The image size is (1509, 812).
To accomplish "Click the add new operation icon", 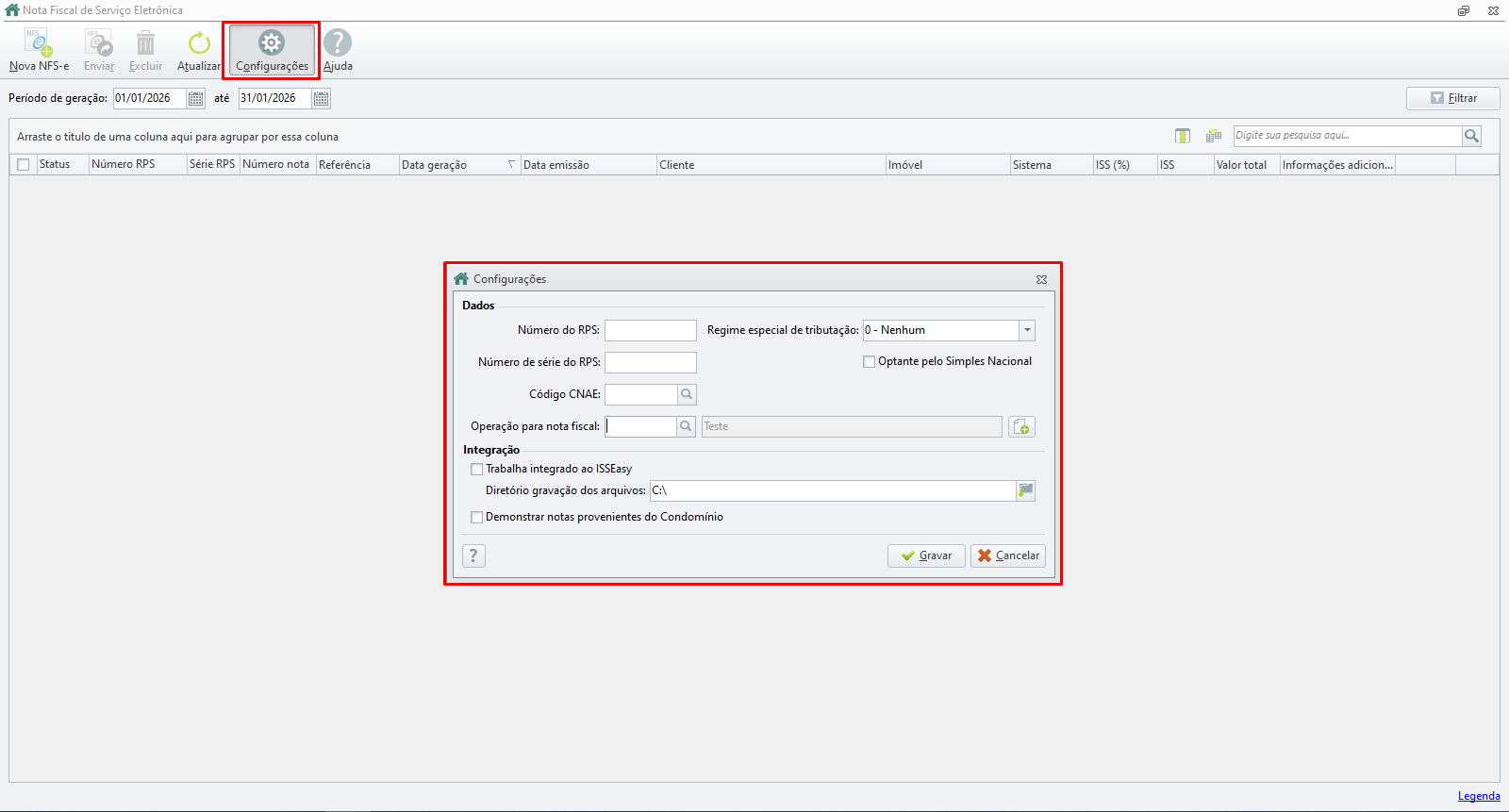I will tap(1021, 427).
